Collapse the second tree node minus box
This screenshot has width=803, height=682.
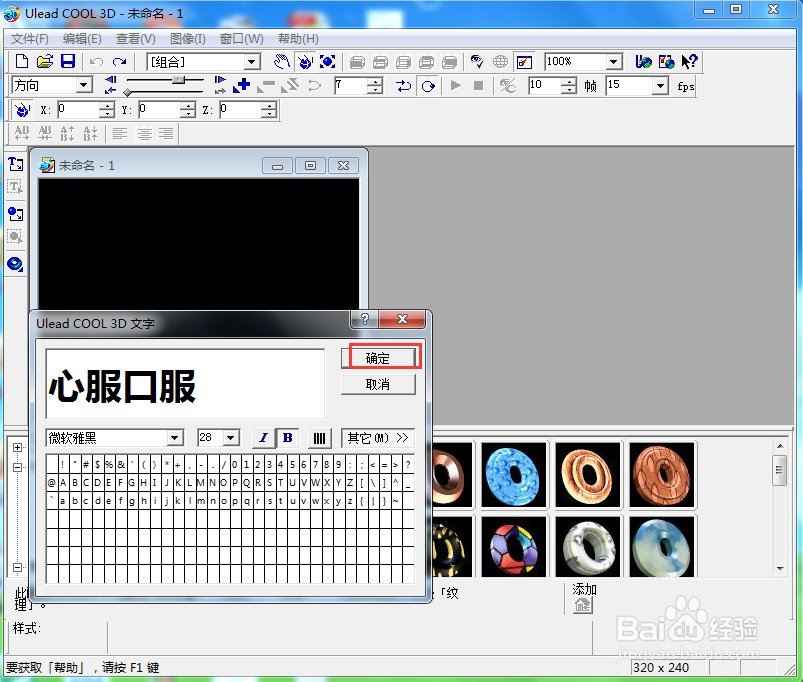(17, 467)
